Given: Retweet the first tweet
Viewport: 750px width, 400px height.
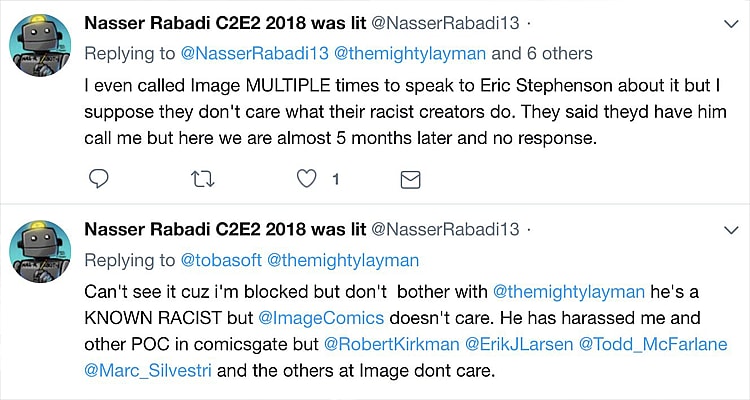Looking at the screenshot, I should (x=202, y=179).
